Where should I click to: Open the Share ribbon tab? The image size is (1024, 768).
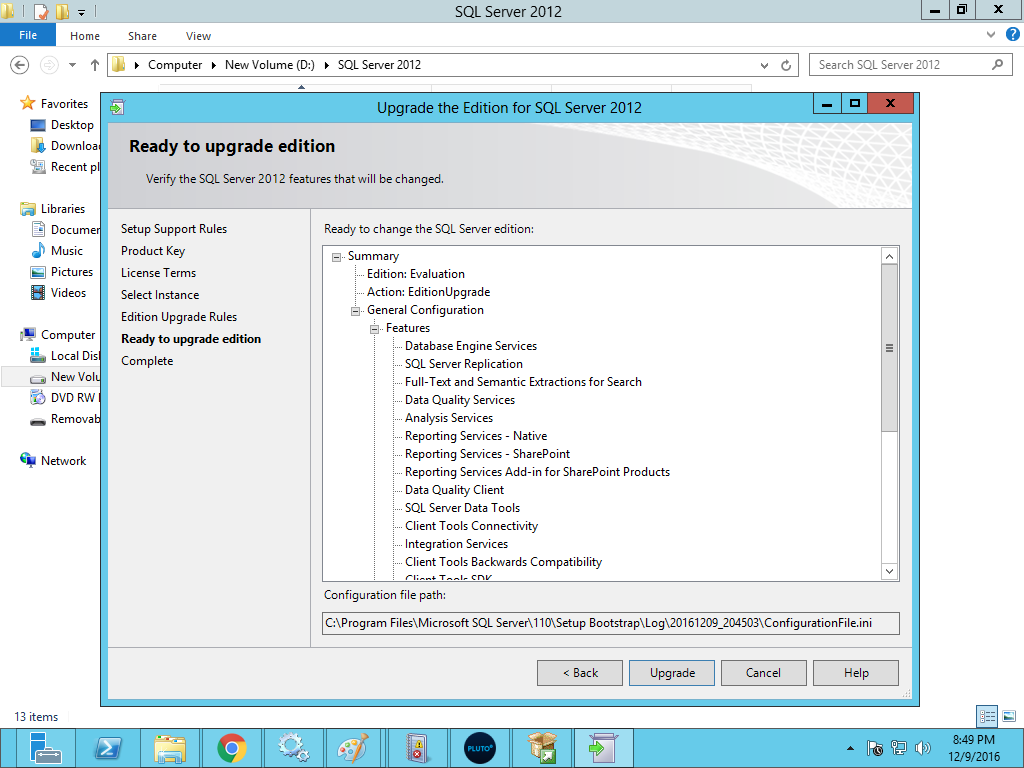pyautogui.click(x=142, y=36)
